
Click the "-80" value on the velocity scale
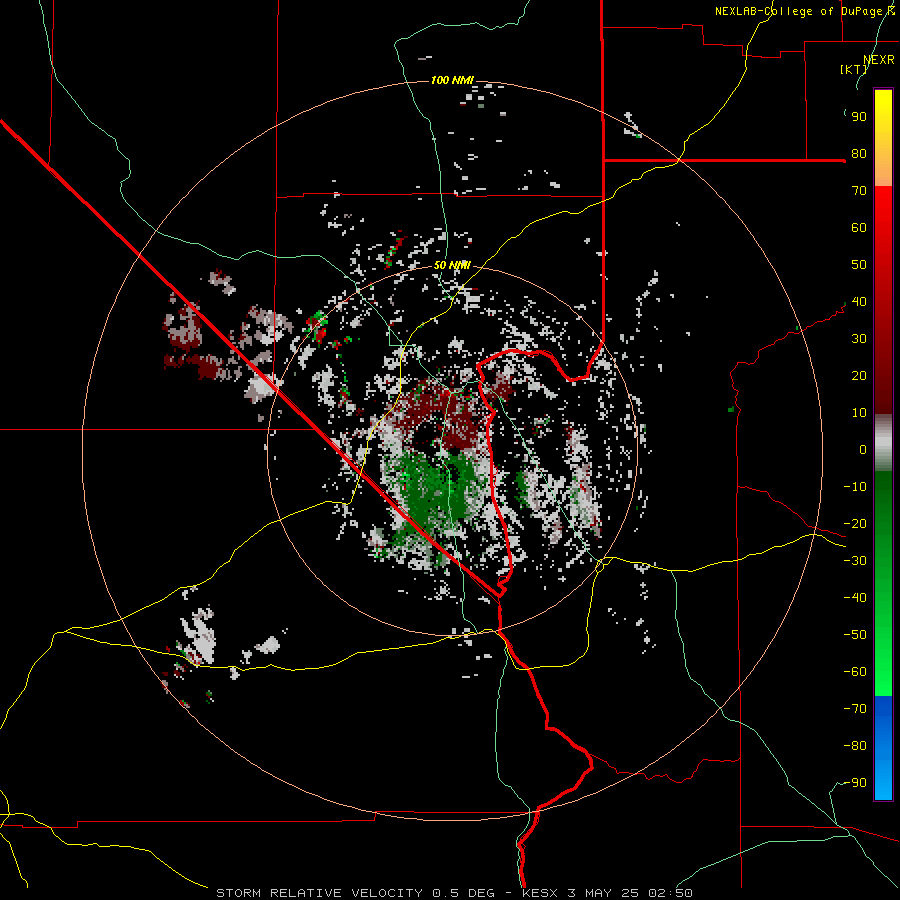(x=855, y=746)
